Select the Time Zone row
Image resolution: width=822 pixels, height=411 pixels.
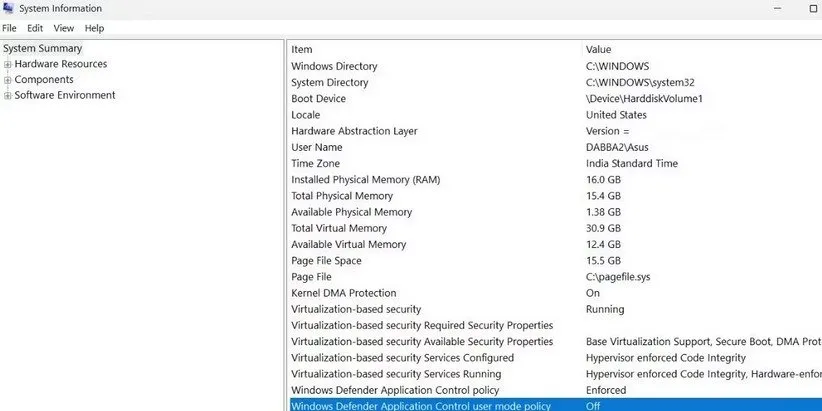pos(316,163)
